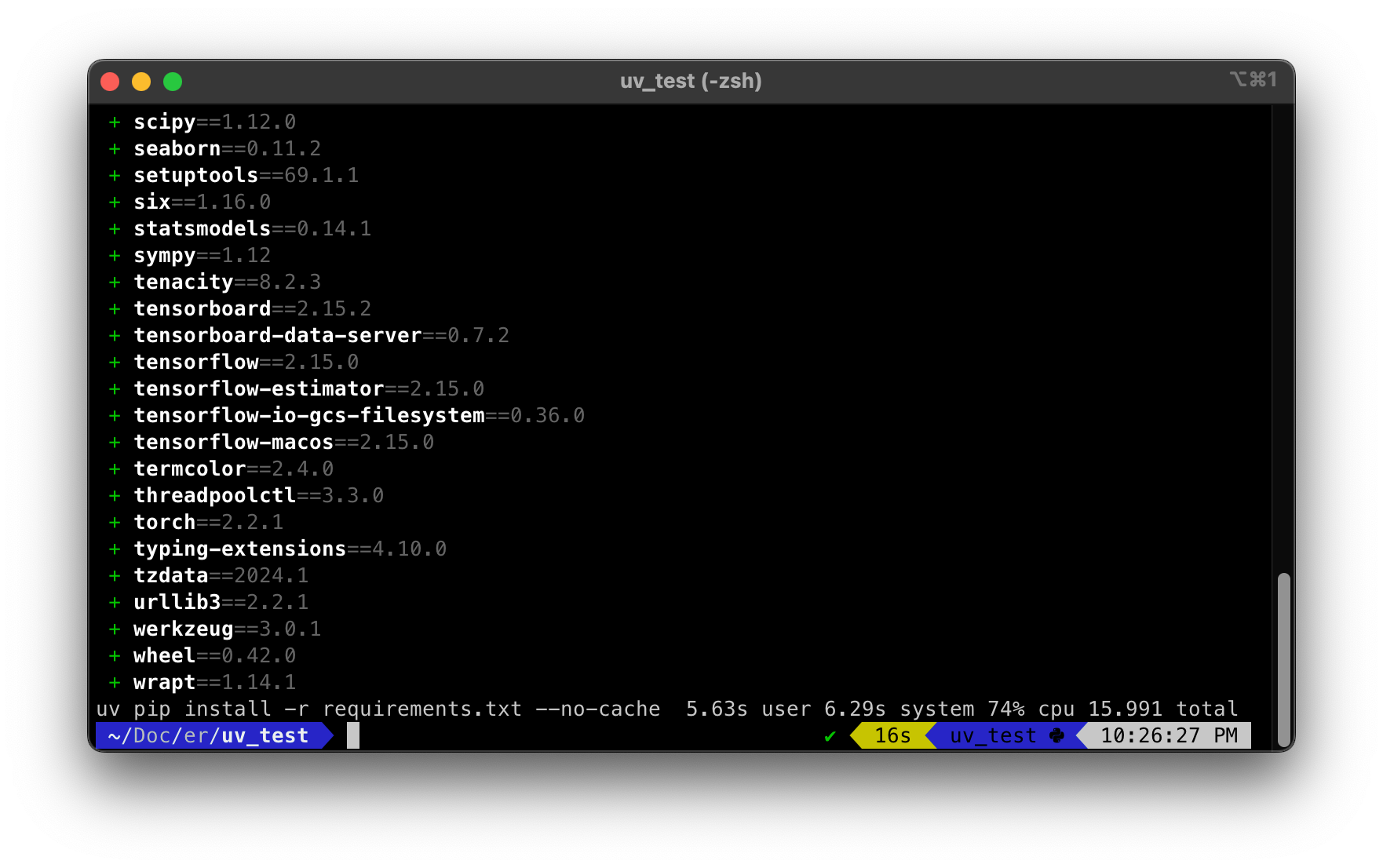
Task: Click the icon after uv_test in right prompt
Action: pyautogui.click(x=1057, y=735)
